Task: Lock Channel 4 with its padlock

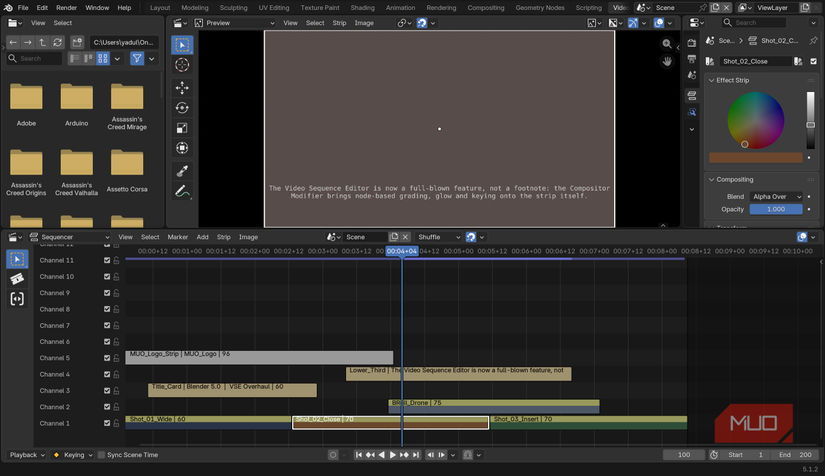Action: (116, 374)
